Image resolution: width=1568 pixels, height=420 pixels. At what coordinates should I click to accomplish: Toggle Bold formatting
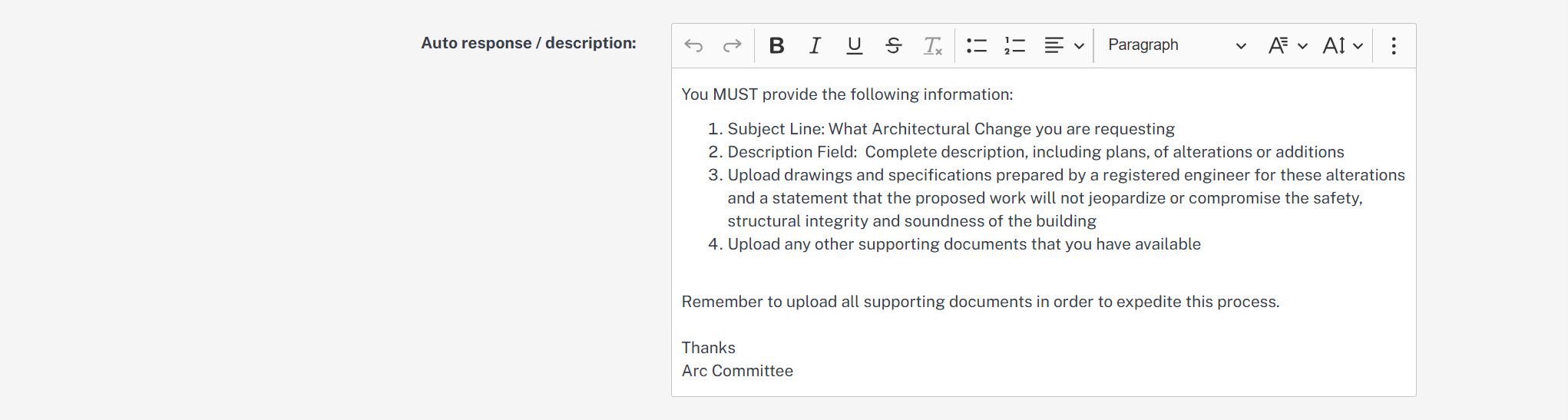pos(776,45)
